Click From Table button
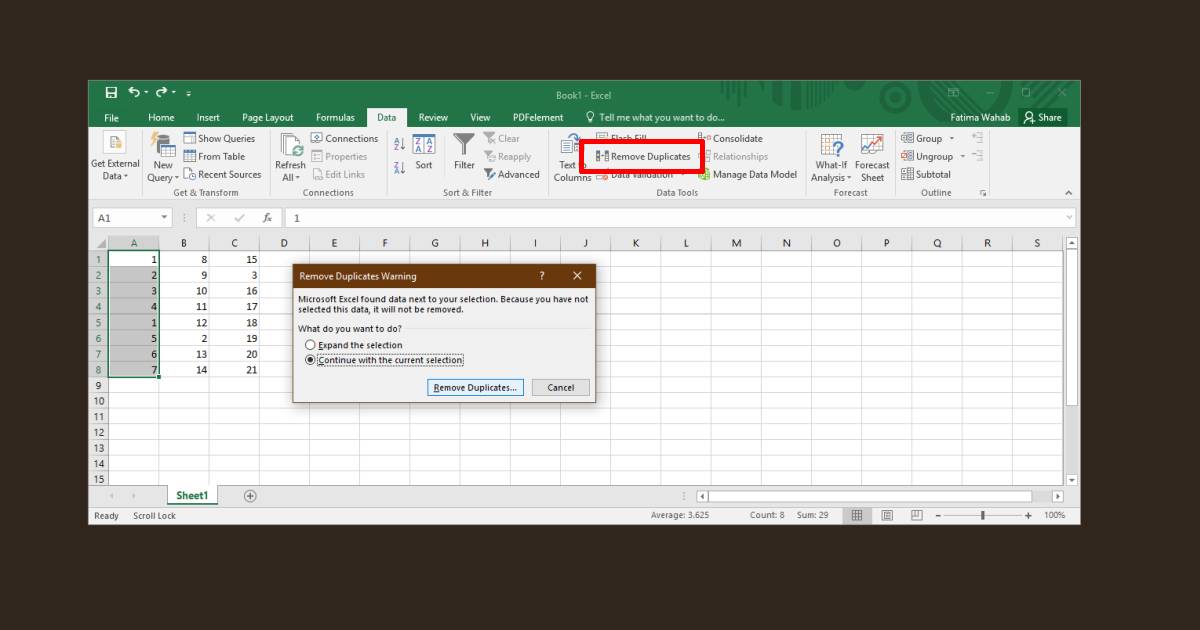 (x=214, y=157)
